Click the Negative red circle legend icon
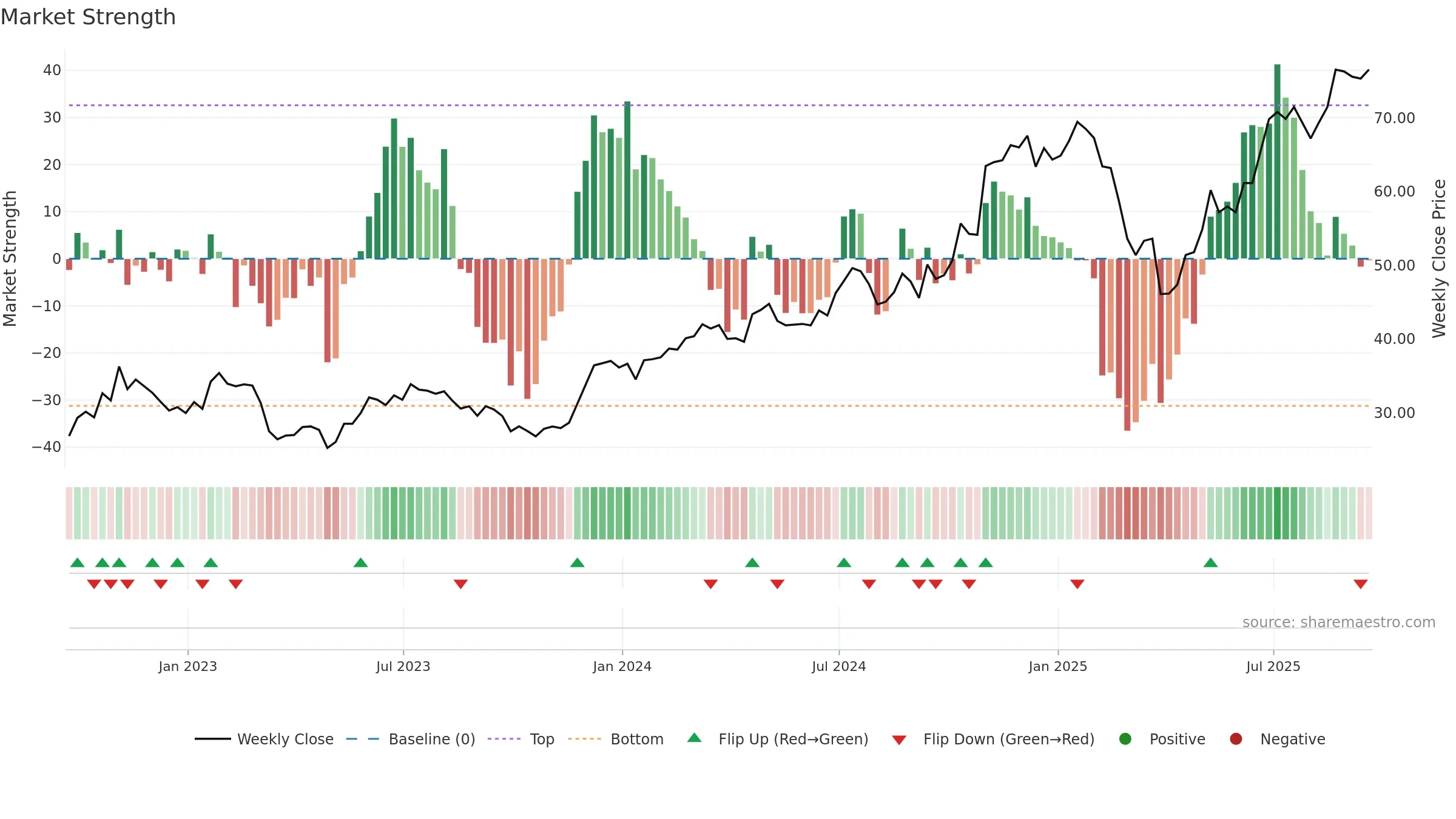 pos(1236,739)
